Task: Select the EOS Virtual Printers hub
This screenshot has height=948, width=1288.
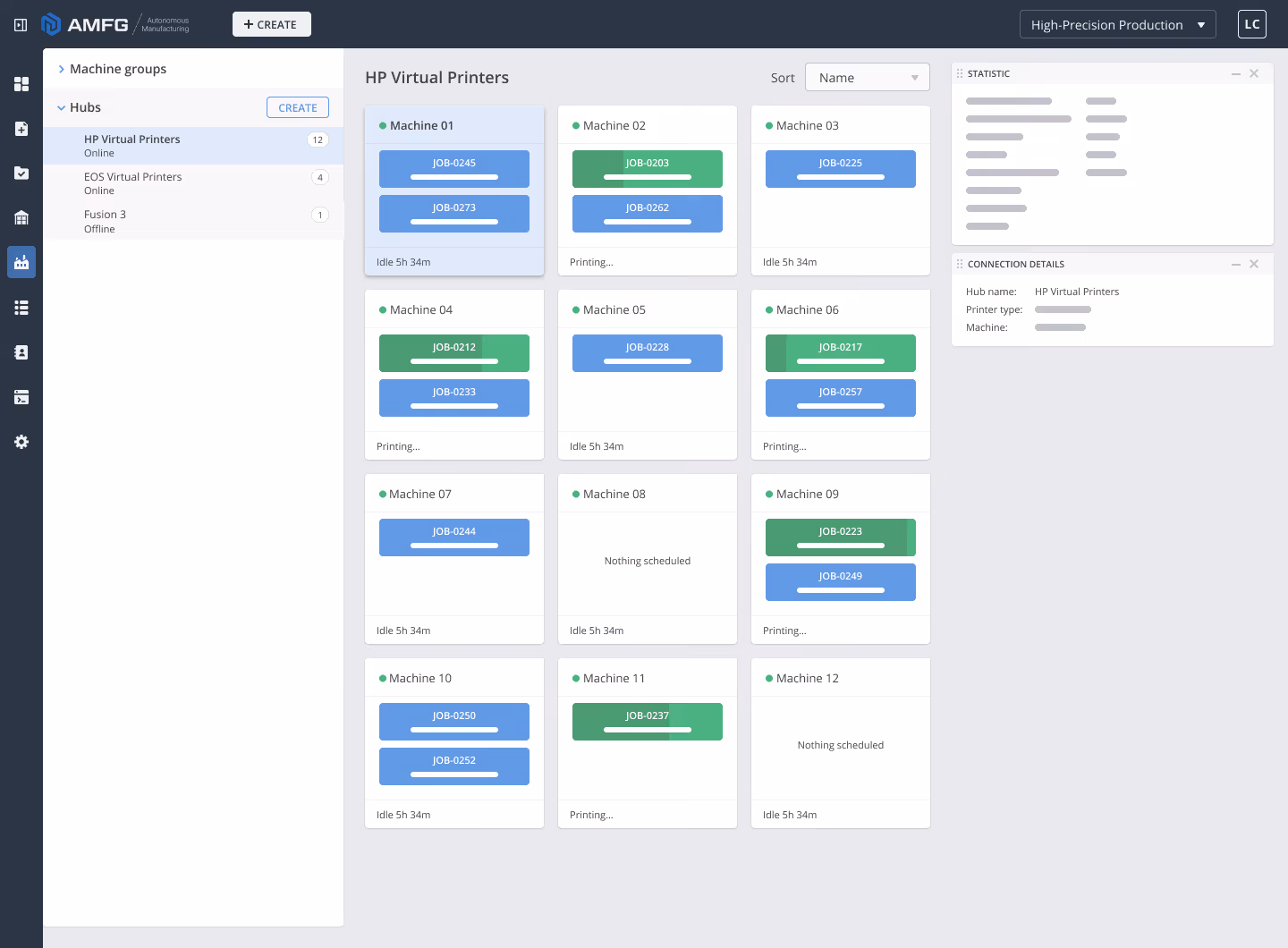Action: [193, 183]
